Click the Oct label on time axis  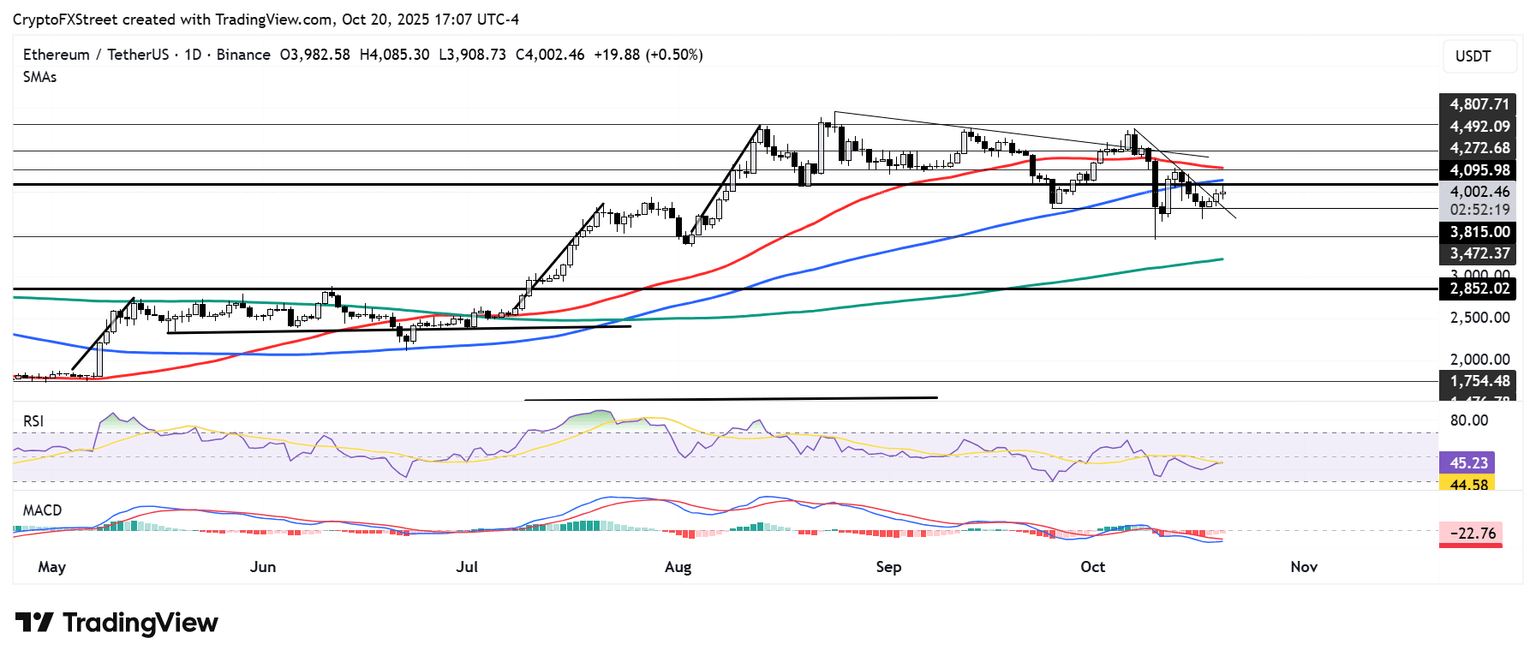tap(1093, 567)
